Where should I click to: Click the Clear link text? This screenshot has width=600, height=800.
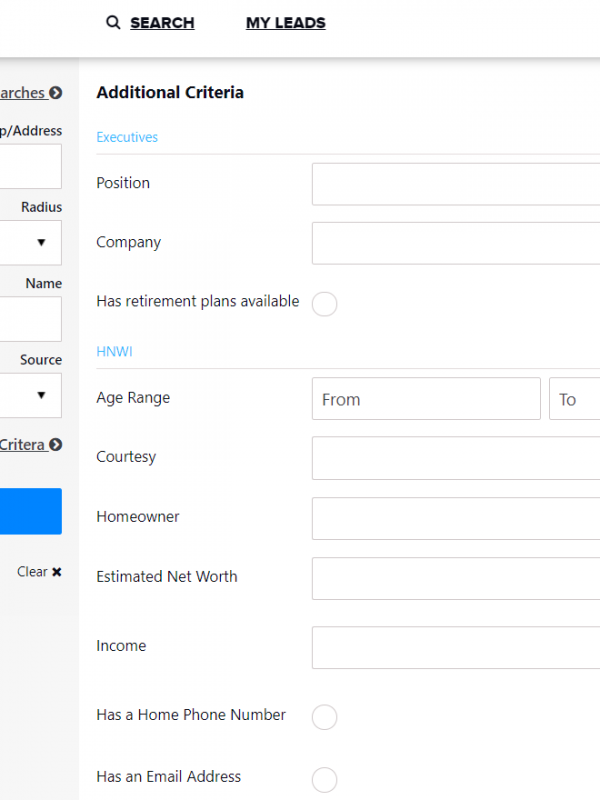31,572
